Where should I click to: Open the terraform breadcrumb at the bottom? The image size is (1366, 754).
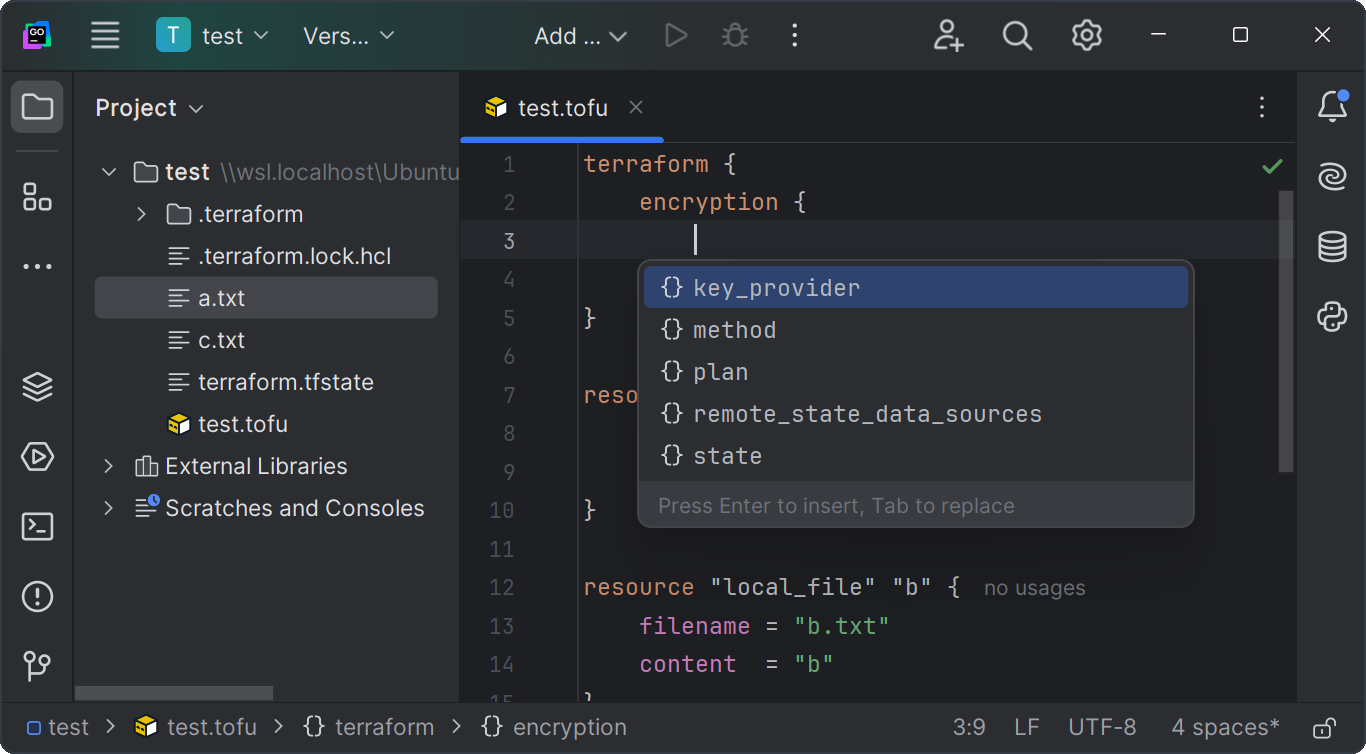[x=381, y=727]
